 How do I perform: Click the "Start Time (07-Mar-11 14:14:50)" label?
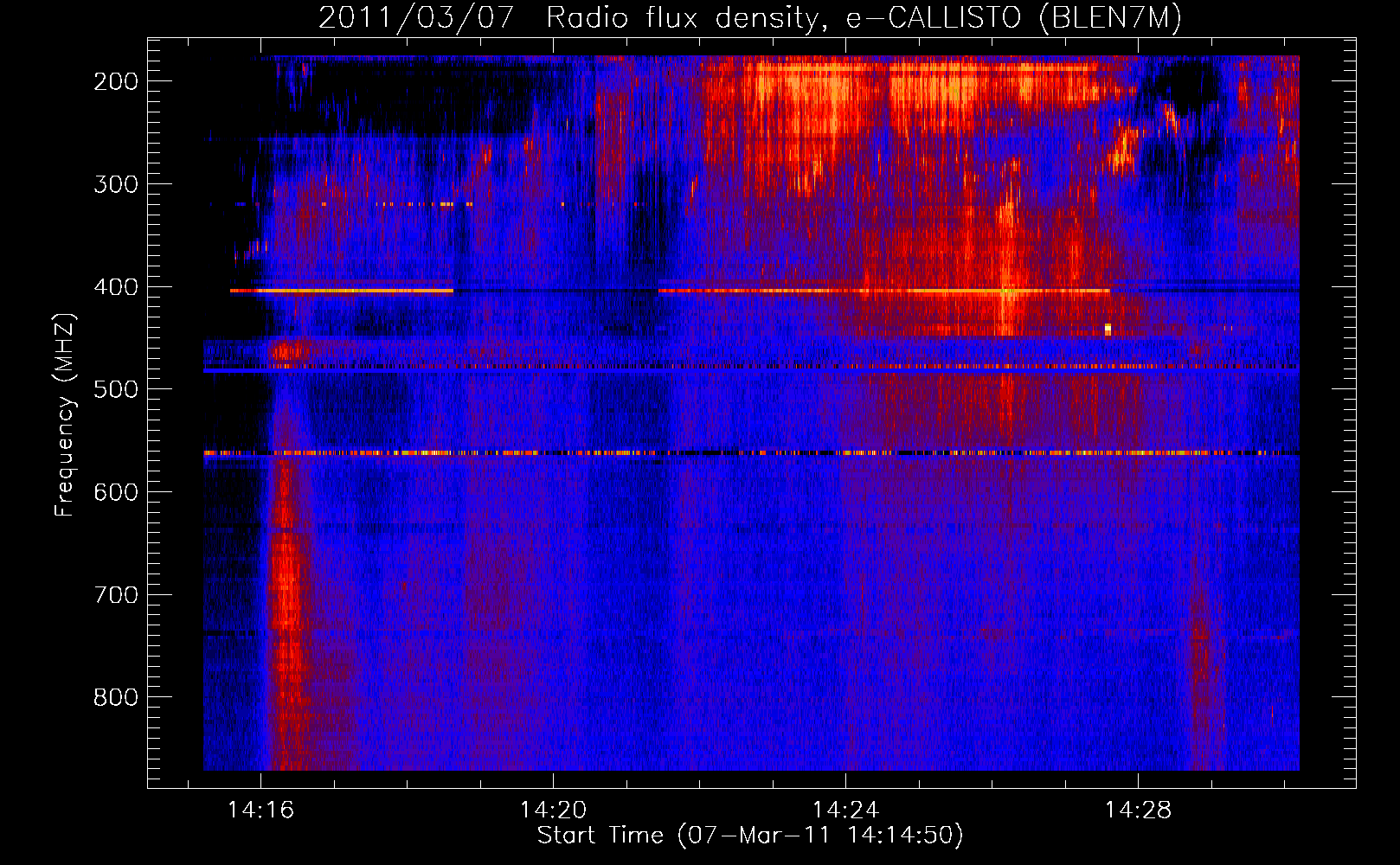[750, 836]
